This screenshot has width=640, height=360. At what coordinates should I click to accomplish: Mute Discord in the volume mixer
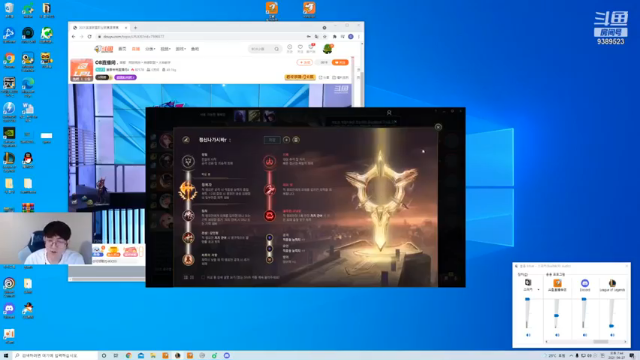584,335
